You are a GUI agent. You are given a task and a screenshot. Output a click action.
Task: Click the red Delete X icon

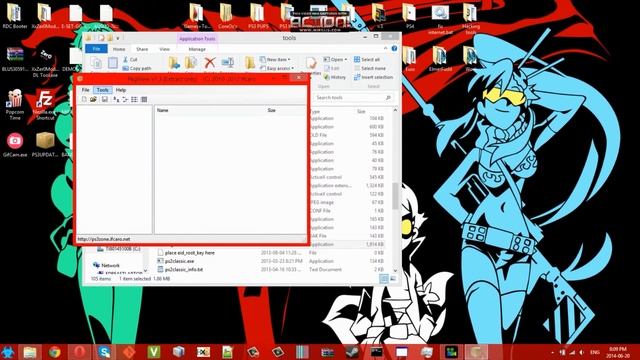pyautogui.click(x=210, y=63)
